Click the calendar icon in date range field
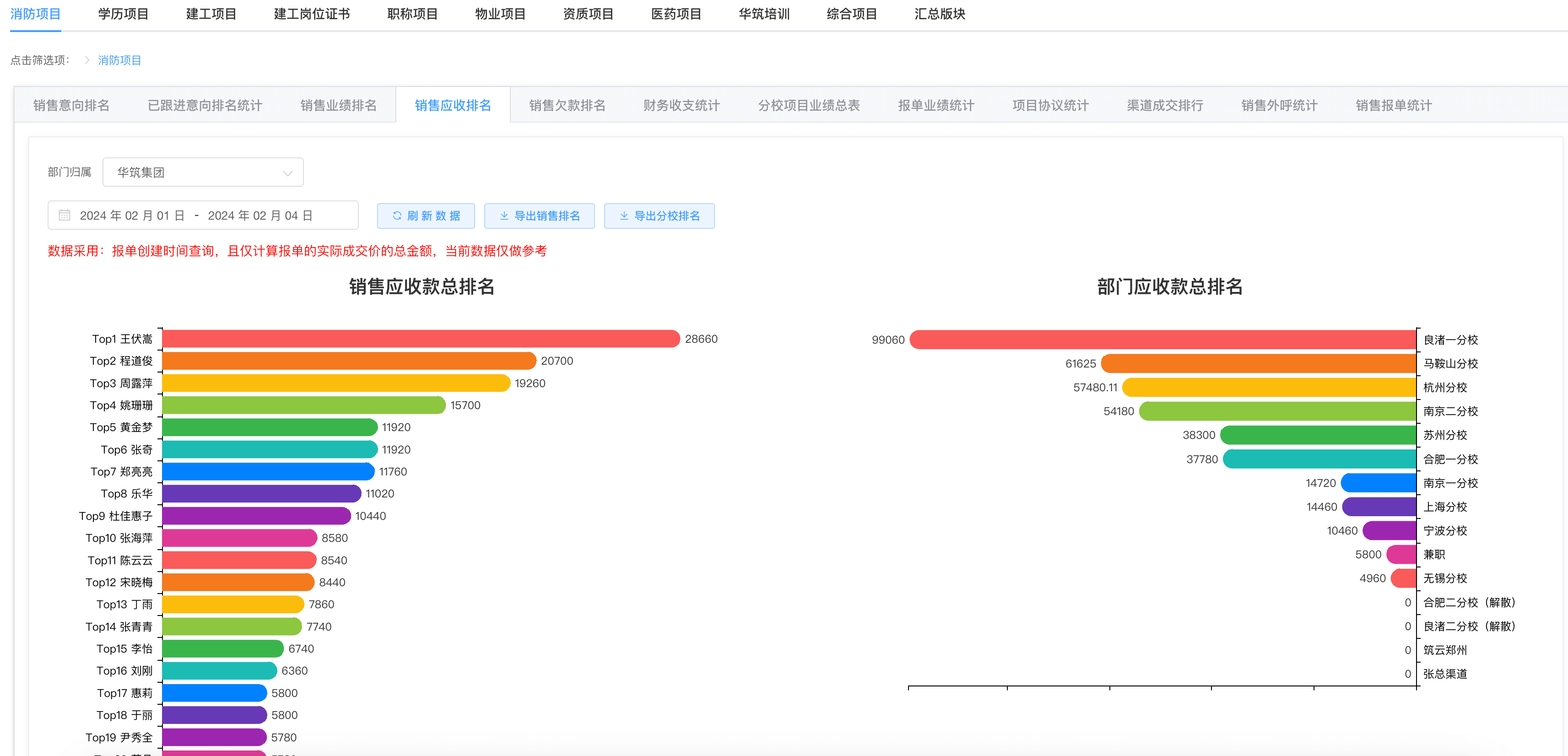This screenshot has width=1568, height=756. (65, 216)
